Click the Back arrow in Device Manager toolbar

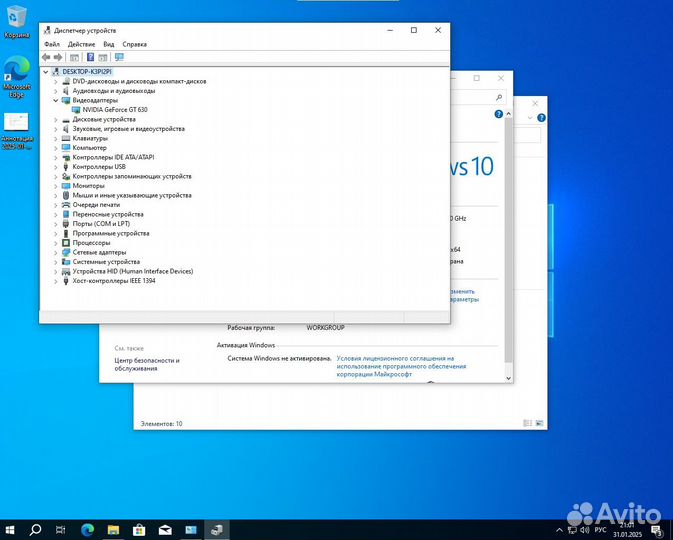click(x=46, y=57)
